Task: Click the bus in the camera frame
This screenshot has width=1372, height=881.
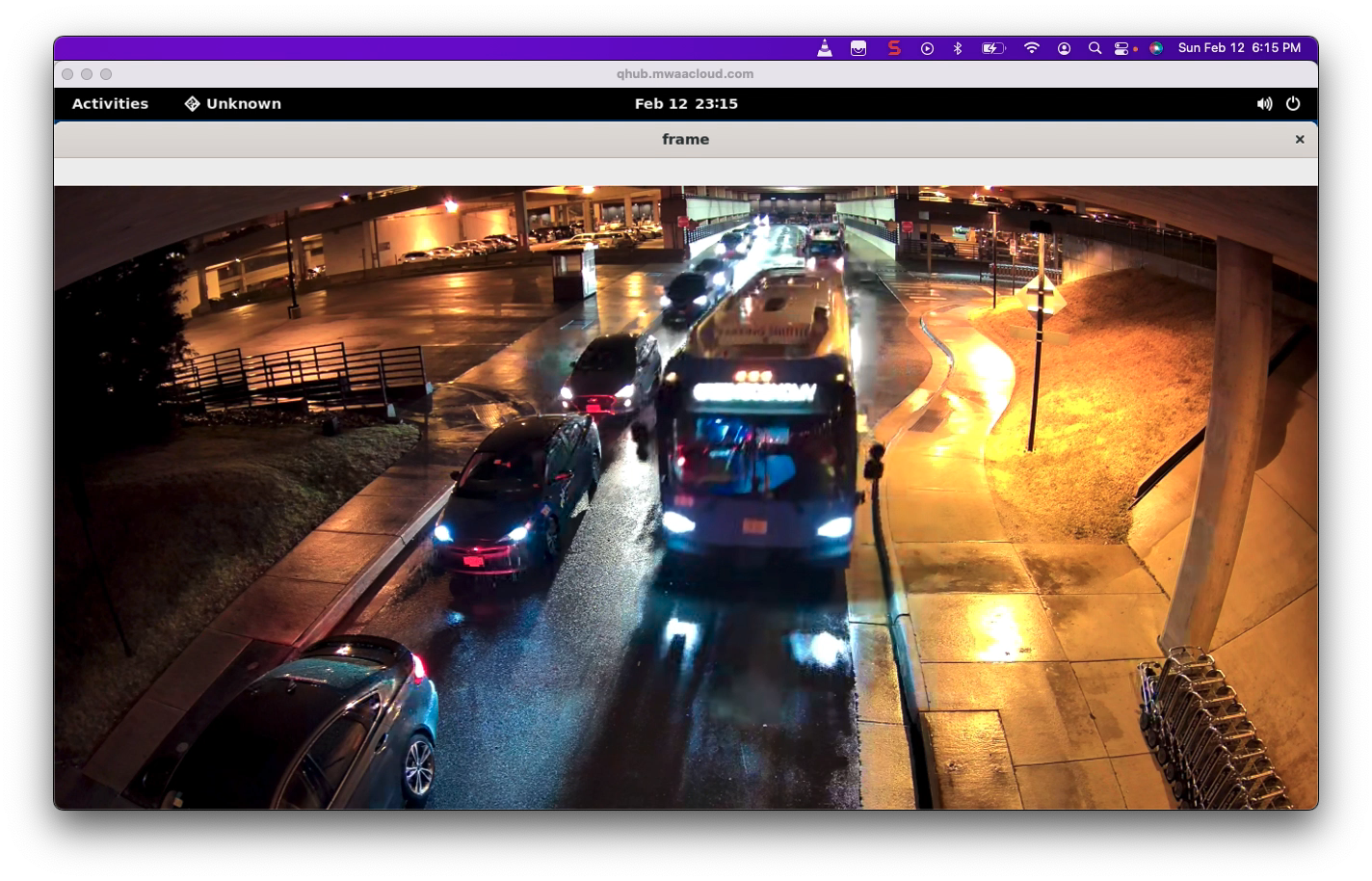Action: [759, 418]
